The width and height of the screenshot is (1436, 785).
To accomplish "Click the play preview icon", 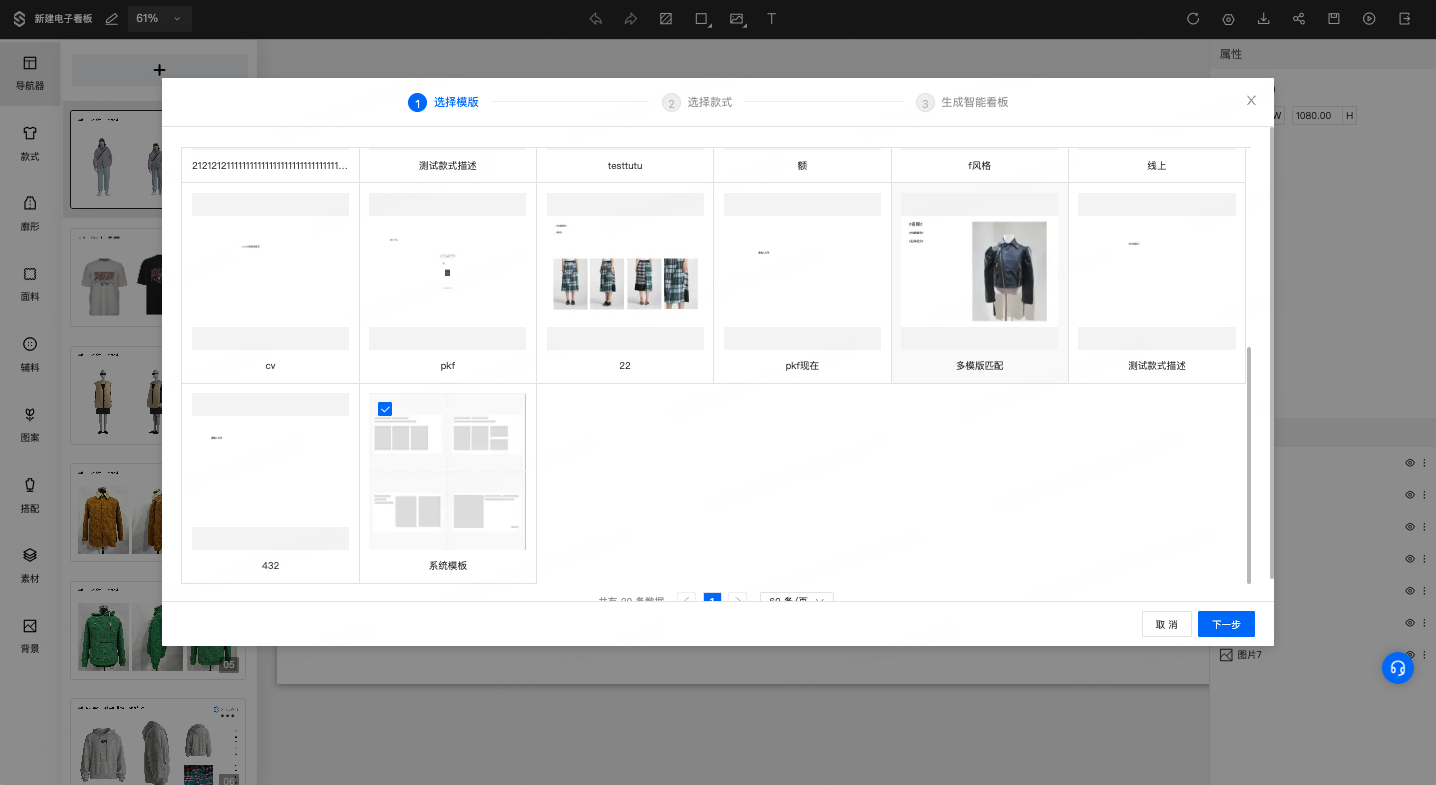I will pyautogui.click(x=1369, y=19).
